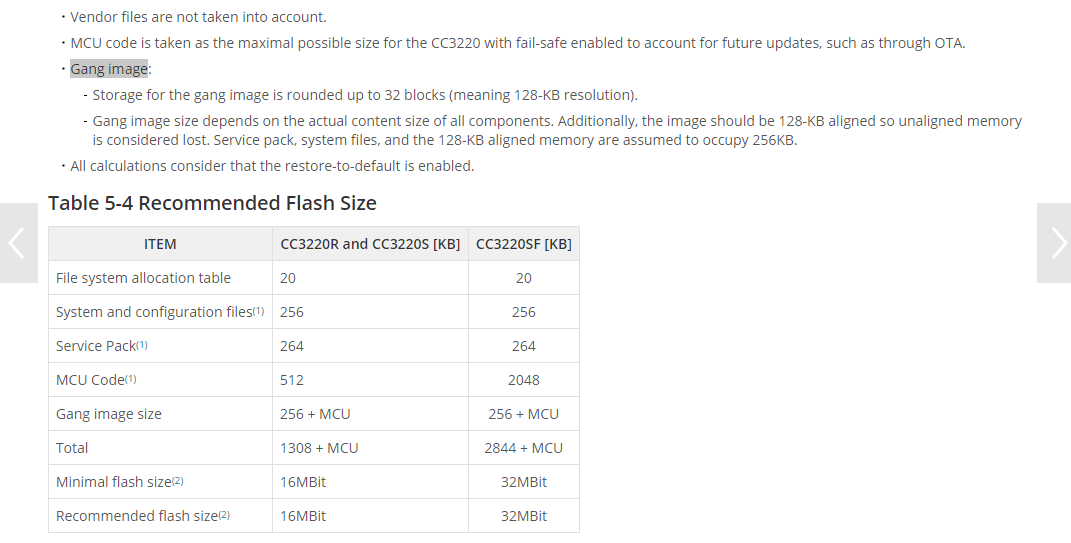
Task: Select the CC3220SF [KB] column header
Action: (x=523, y=244)
